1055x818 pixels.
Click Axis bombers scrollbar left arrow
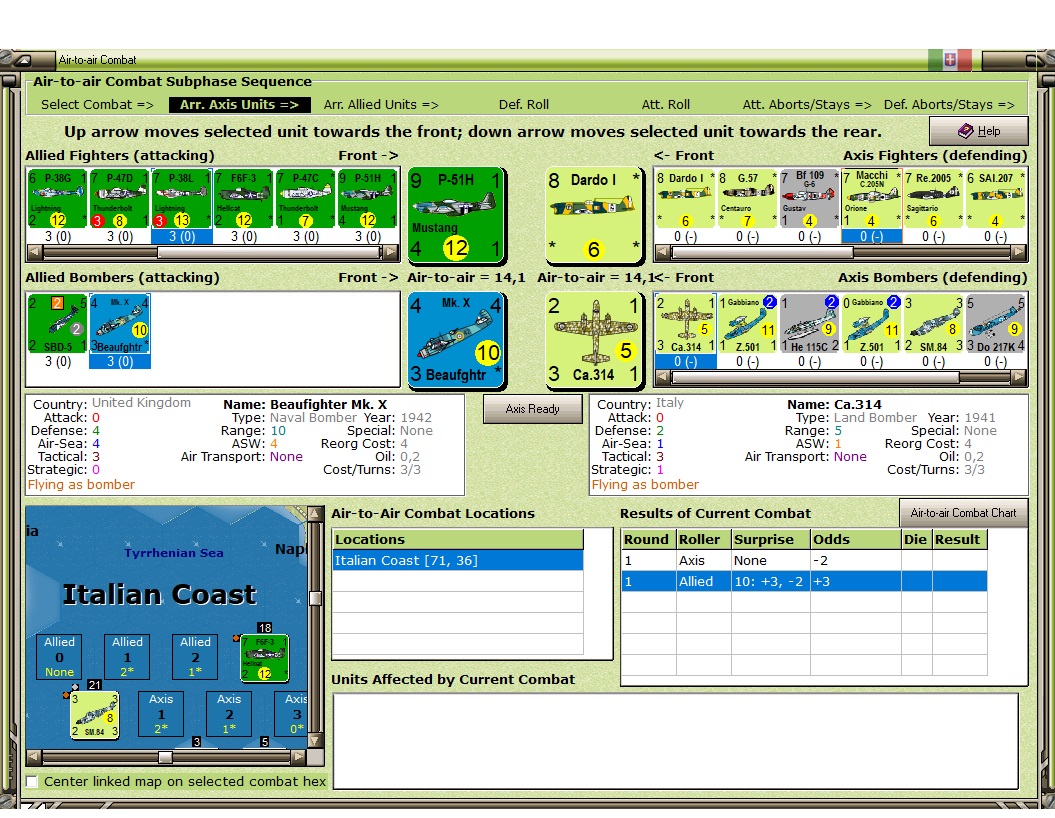(x=662, y=377)
